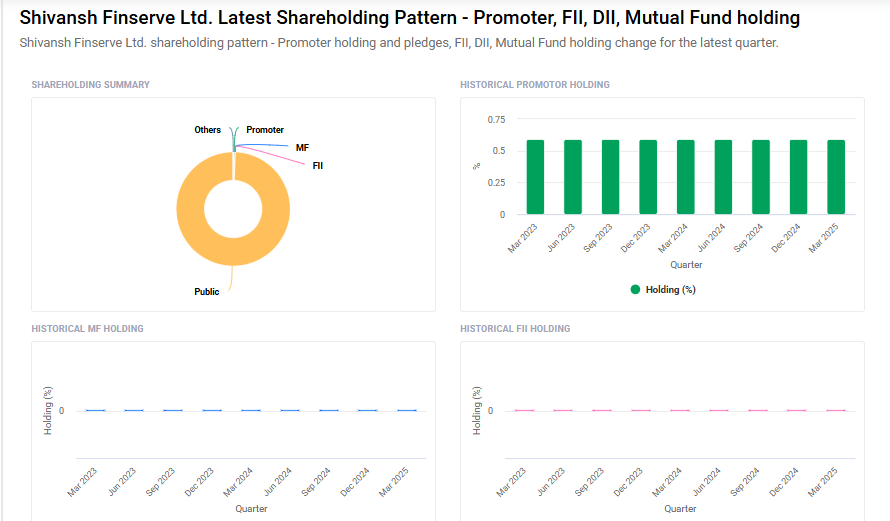This screenshot has width=890, height=521.
Task: Click the Historical FII Holding heading
Action: (x=515, y=329)
